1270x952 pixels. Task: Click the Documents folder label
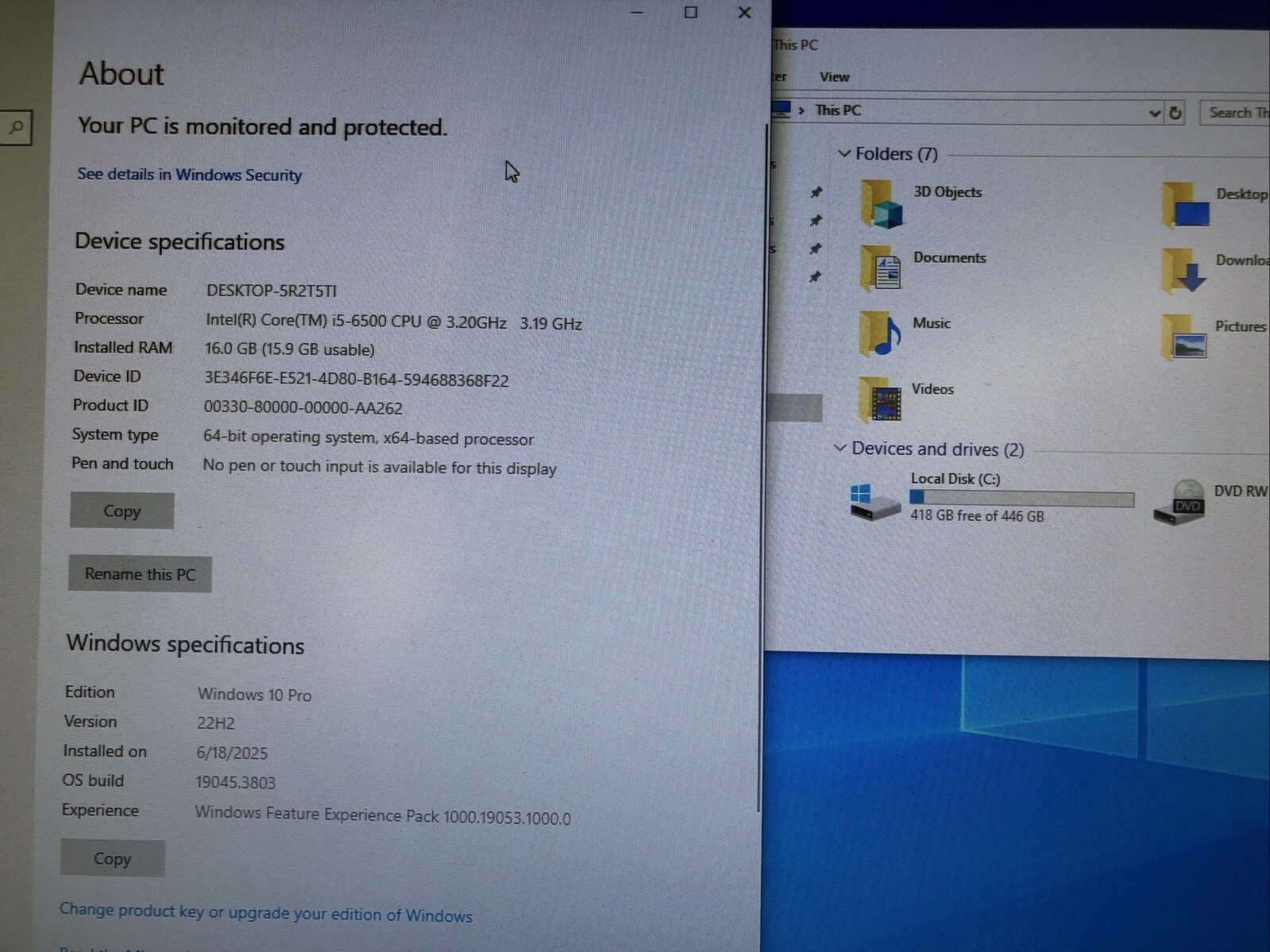click(949, 258)
